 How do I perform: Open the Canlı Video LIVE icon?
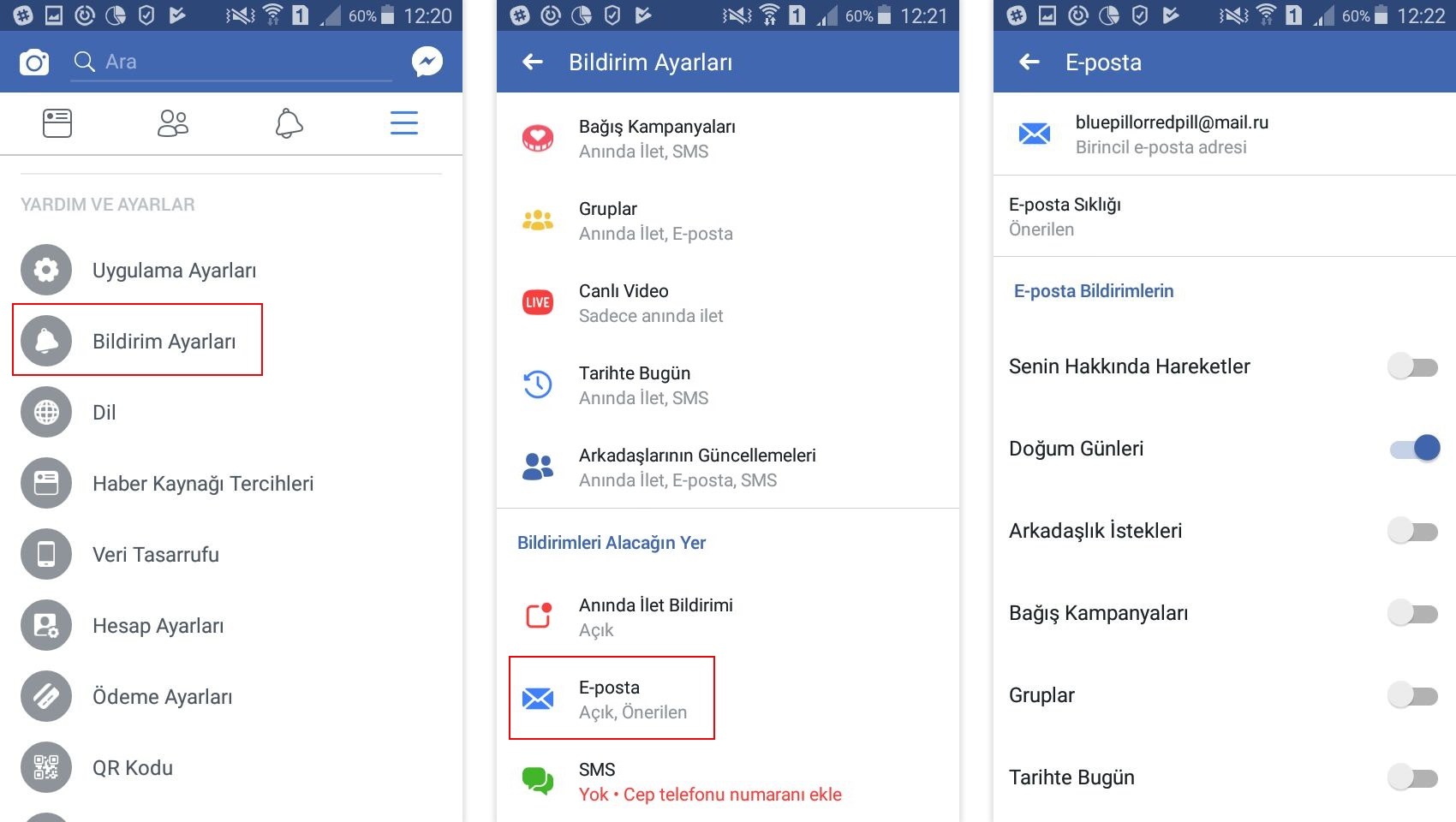pos(538,302)
